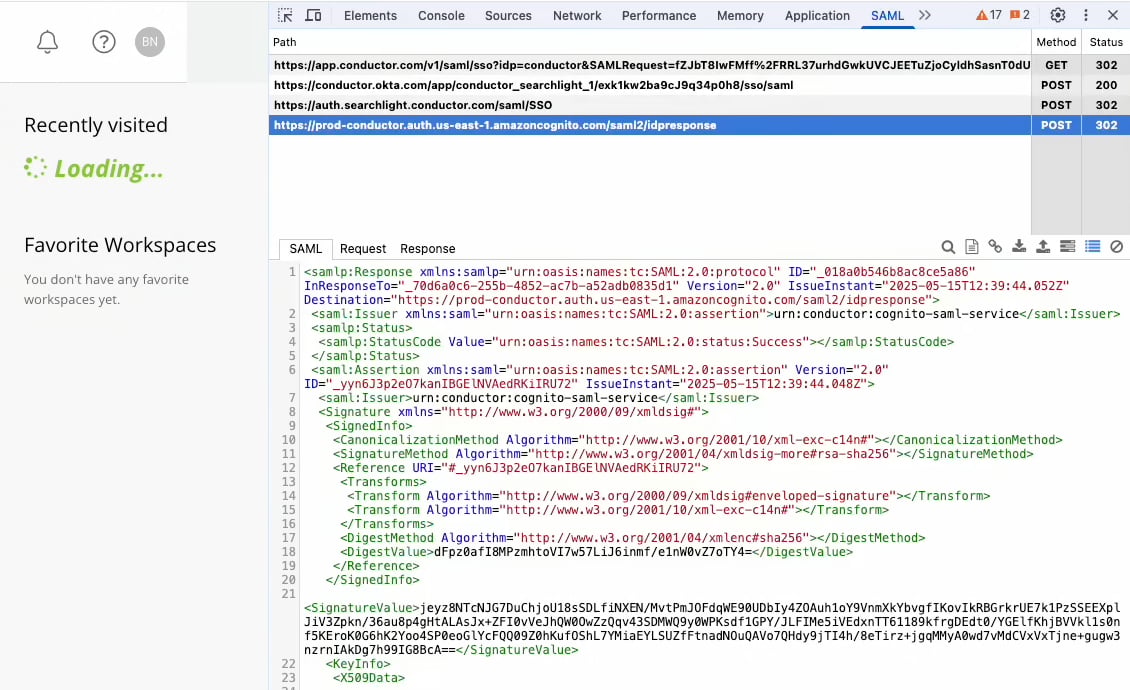
Task: Activate the inspect element picker tool
Action: coord(285,15)
